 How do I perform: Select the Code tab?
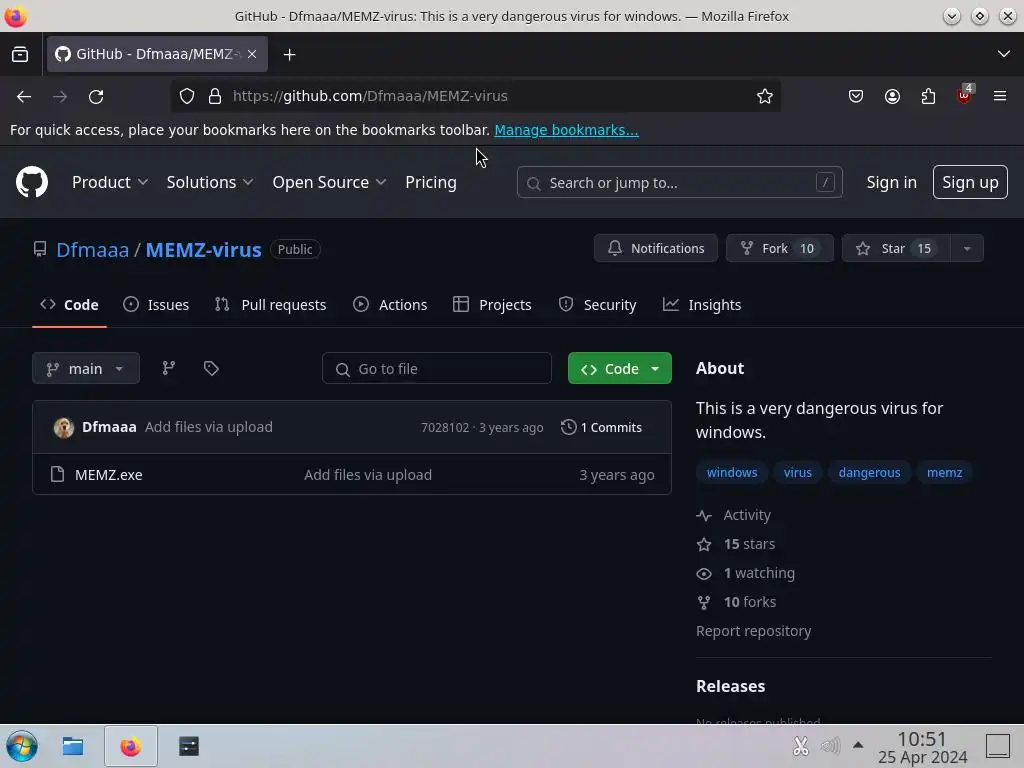pyautogui.click(x=69, y=305)
